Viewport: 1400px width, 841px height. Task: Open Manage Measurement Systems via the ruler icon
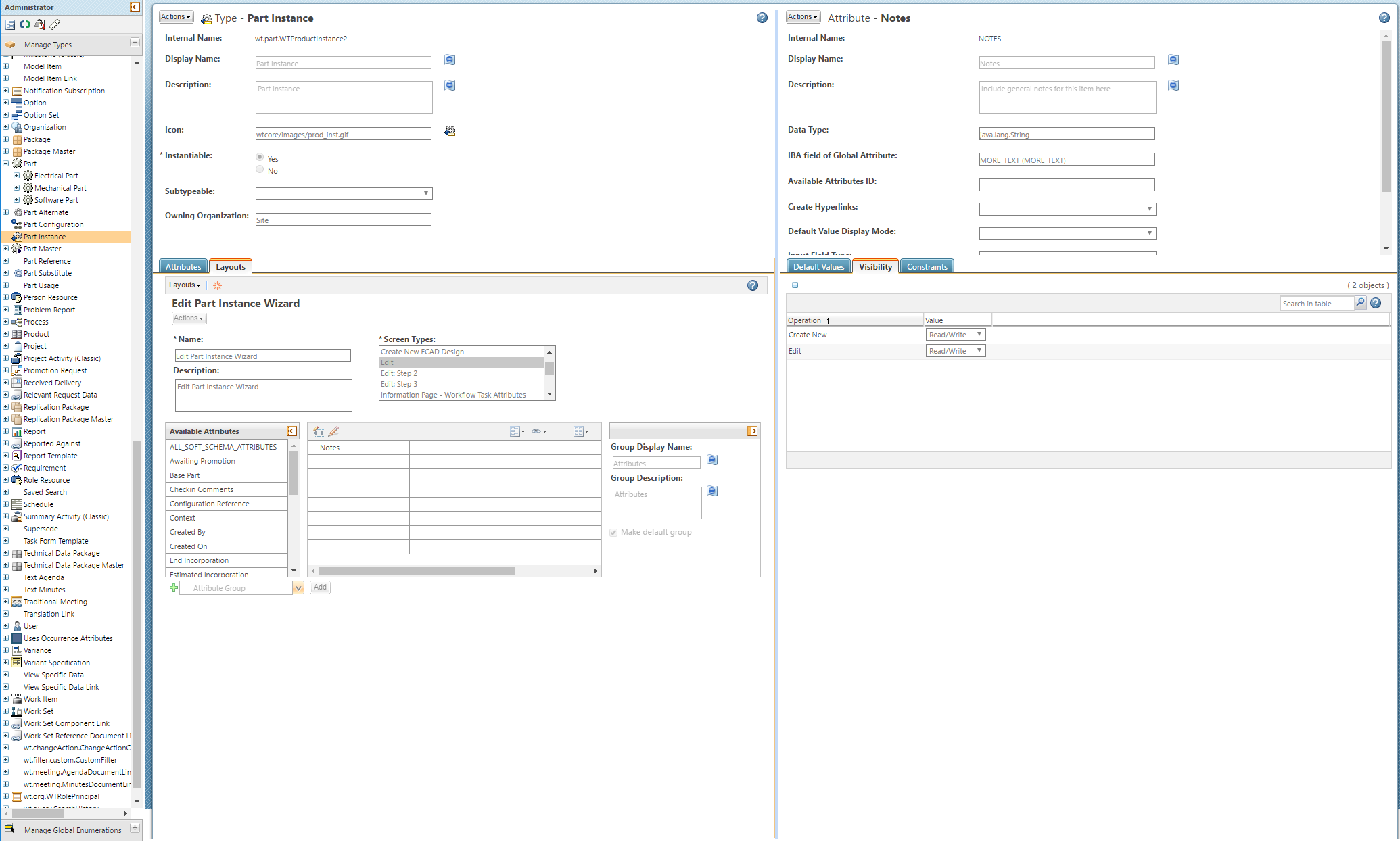54,24
